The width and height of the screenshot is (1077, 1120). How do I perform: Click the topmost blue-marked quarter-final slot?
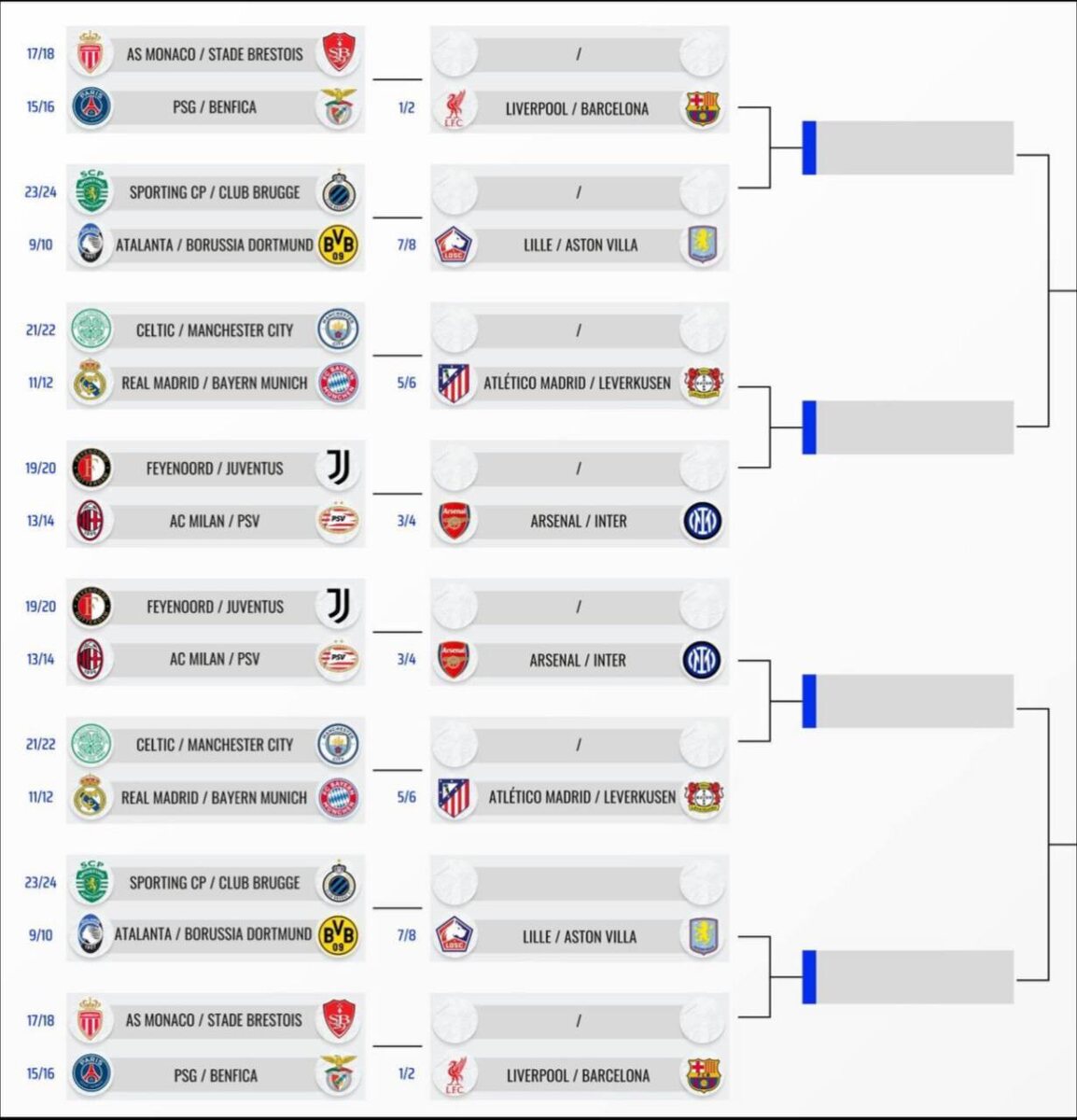[x=909, y=147]
